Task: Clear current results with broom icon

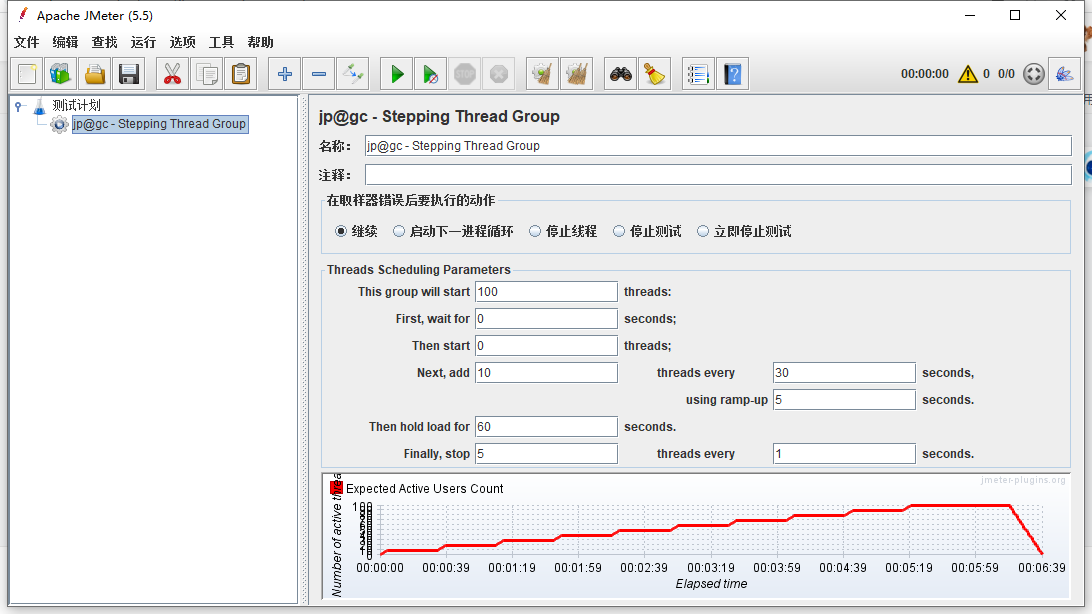Action: click(542, 74)
